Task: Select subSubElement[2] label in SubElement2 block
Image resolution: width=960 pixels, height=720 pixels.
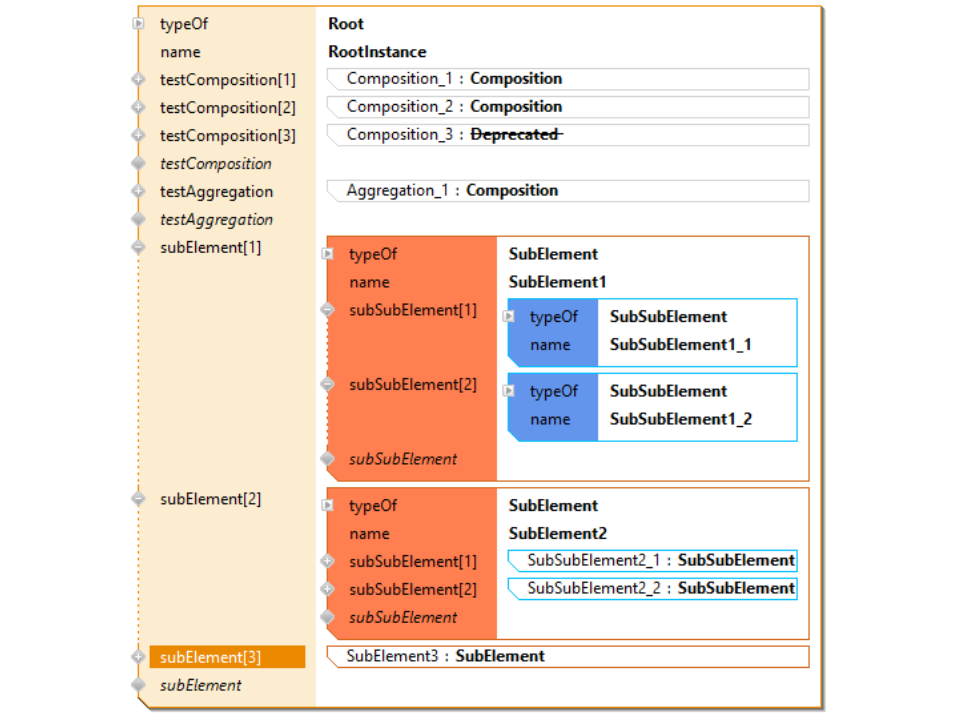Action: pos(413,590)
